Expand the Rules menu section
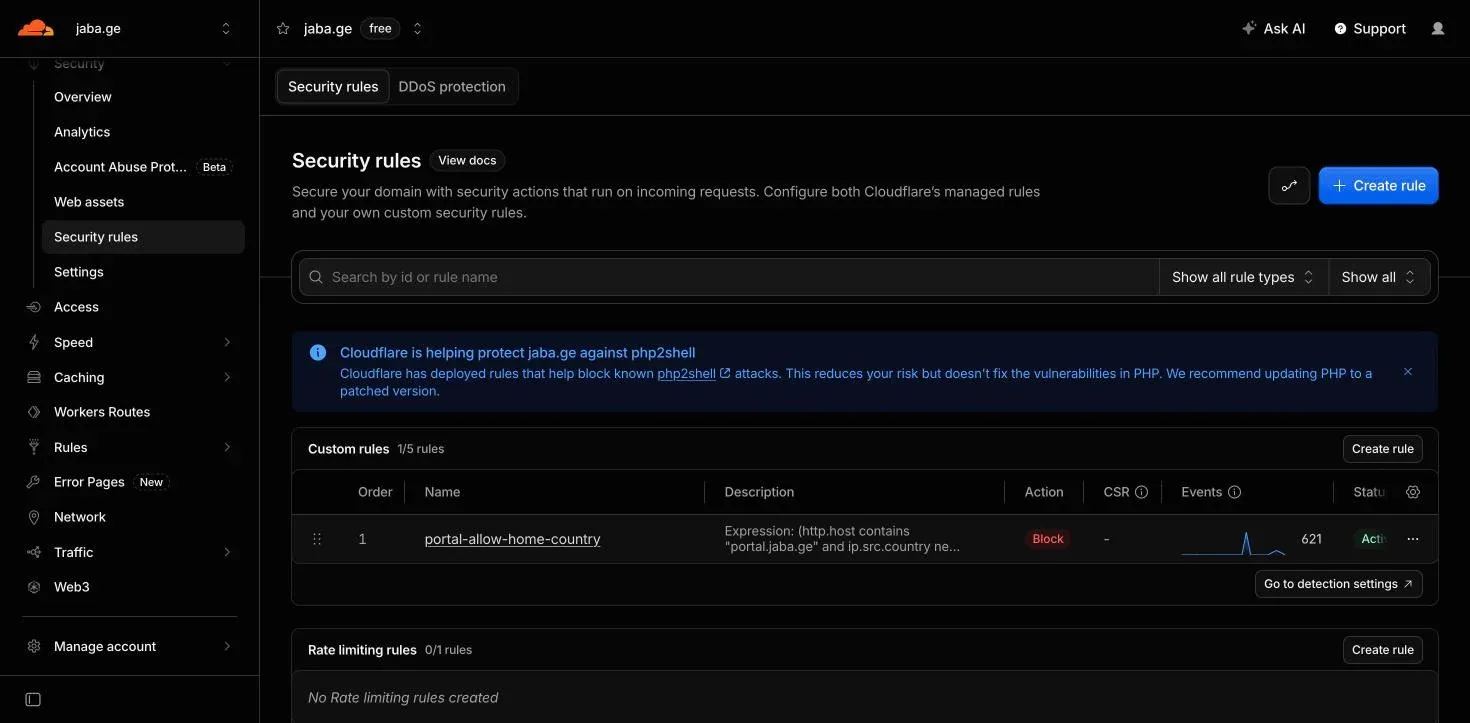This screenshot has height=723, width=1470. (x=227, y=447)
